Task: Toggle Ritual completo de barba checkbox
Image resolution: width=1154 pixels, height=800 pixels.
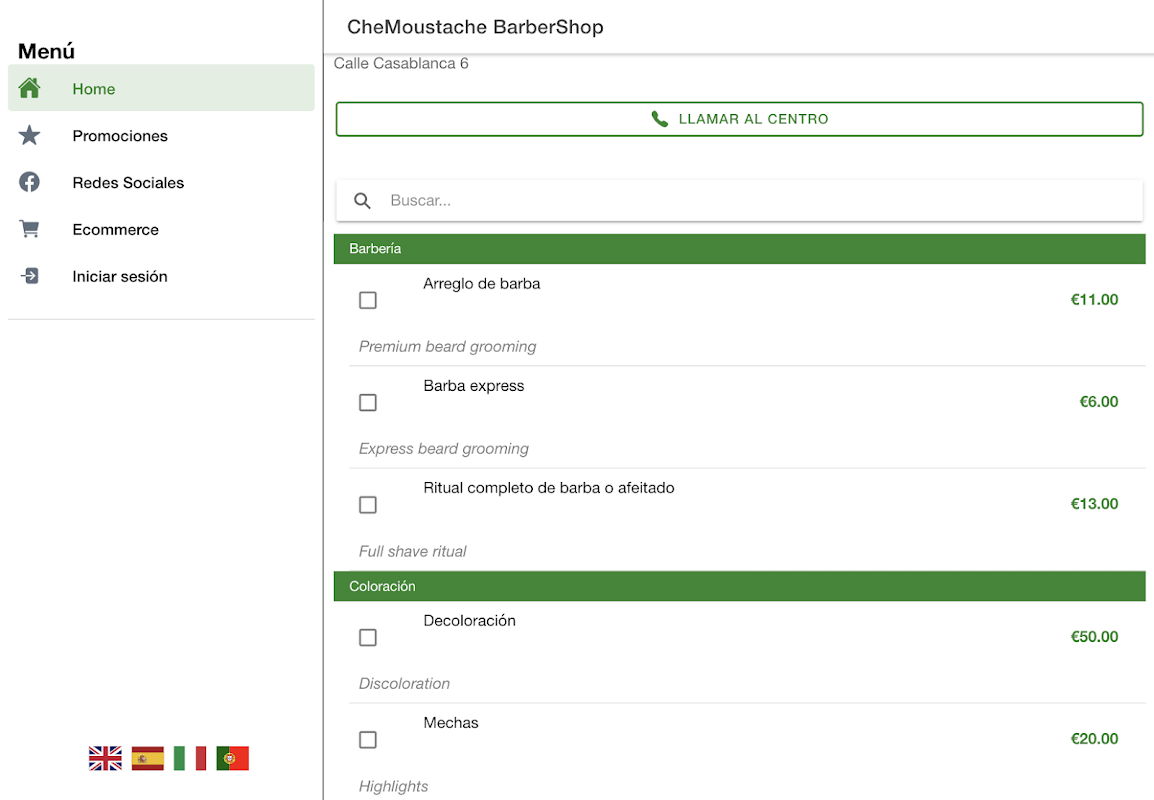Action: pyautogui.click(x=368, y=504)
